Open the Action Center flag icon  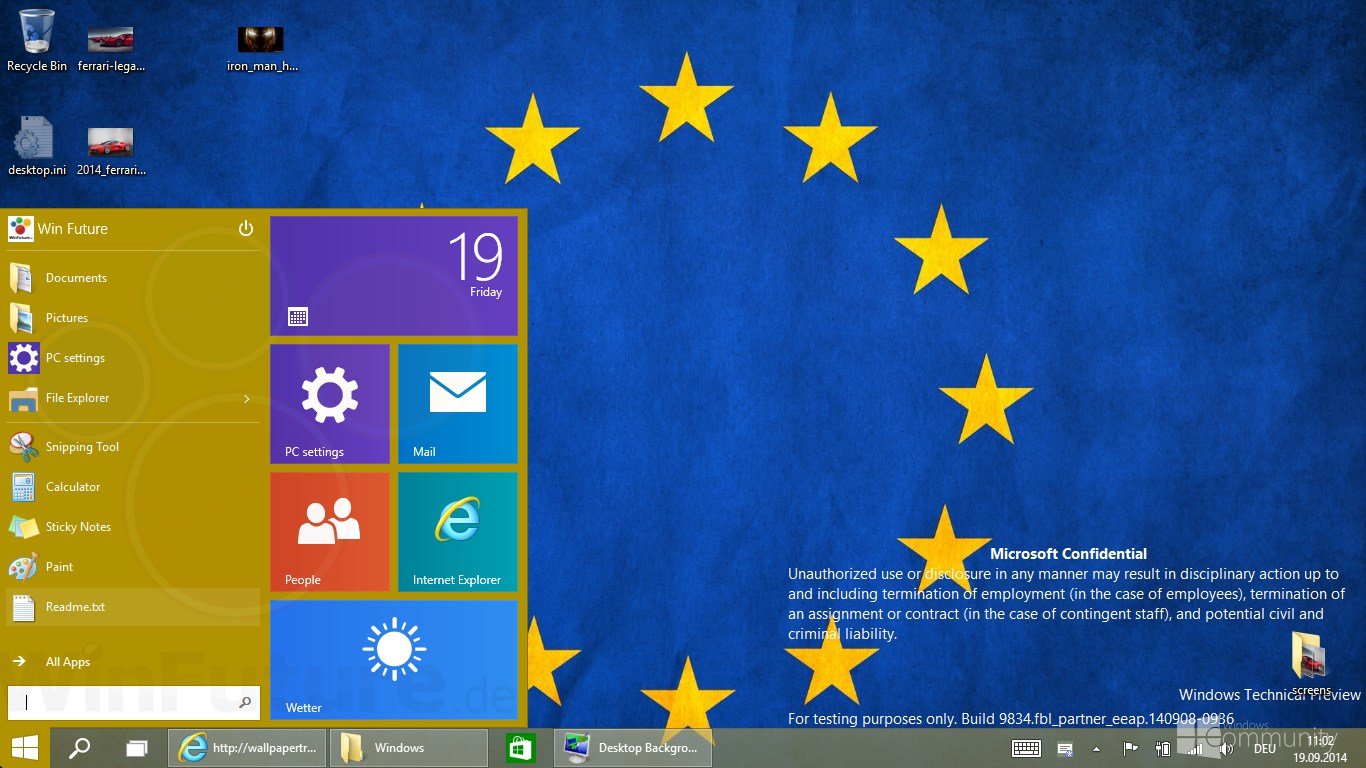tap(1131, 749)
